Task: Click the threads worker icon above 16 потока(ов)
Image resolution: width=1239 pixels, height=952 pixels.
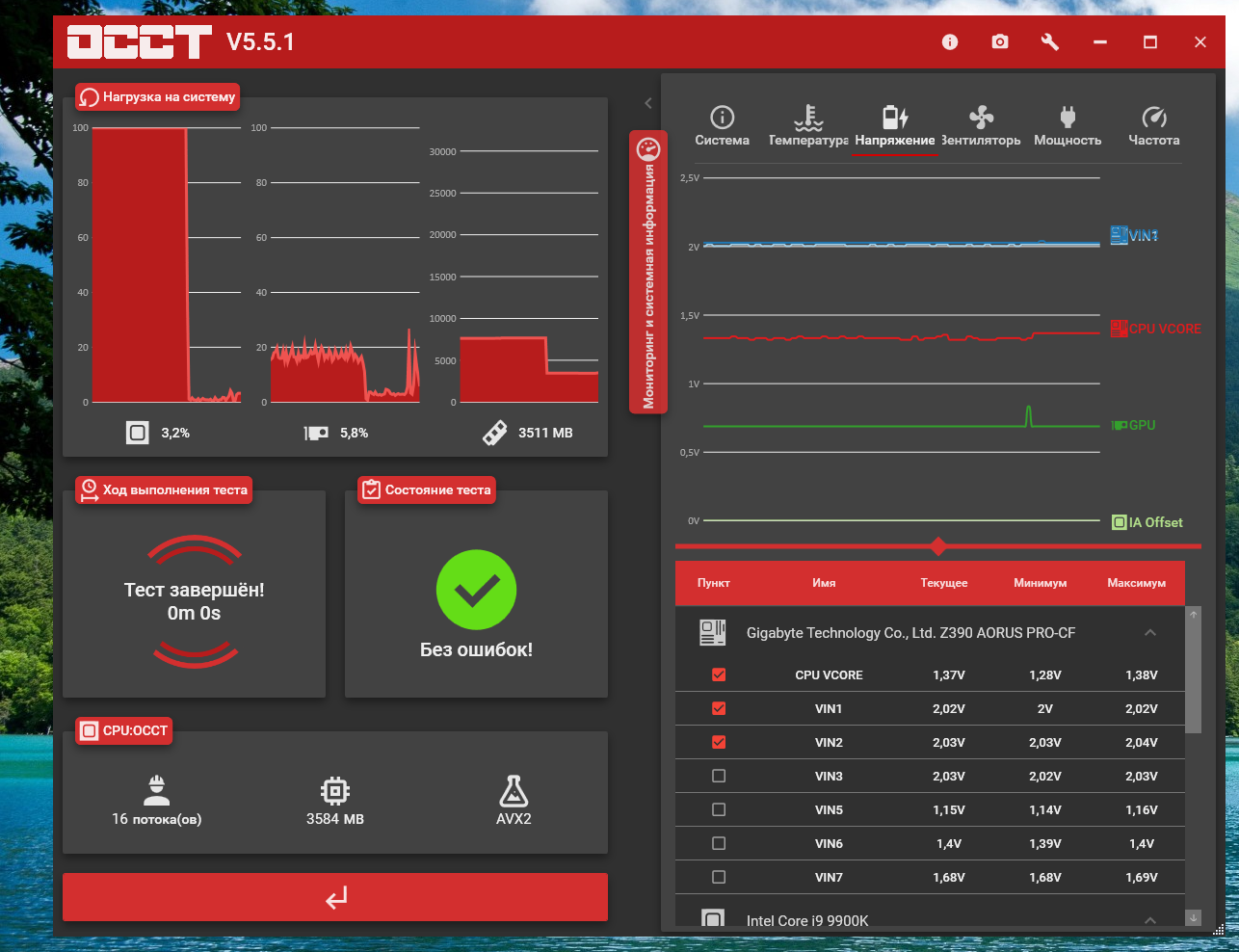Action: (156, 791)
